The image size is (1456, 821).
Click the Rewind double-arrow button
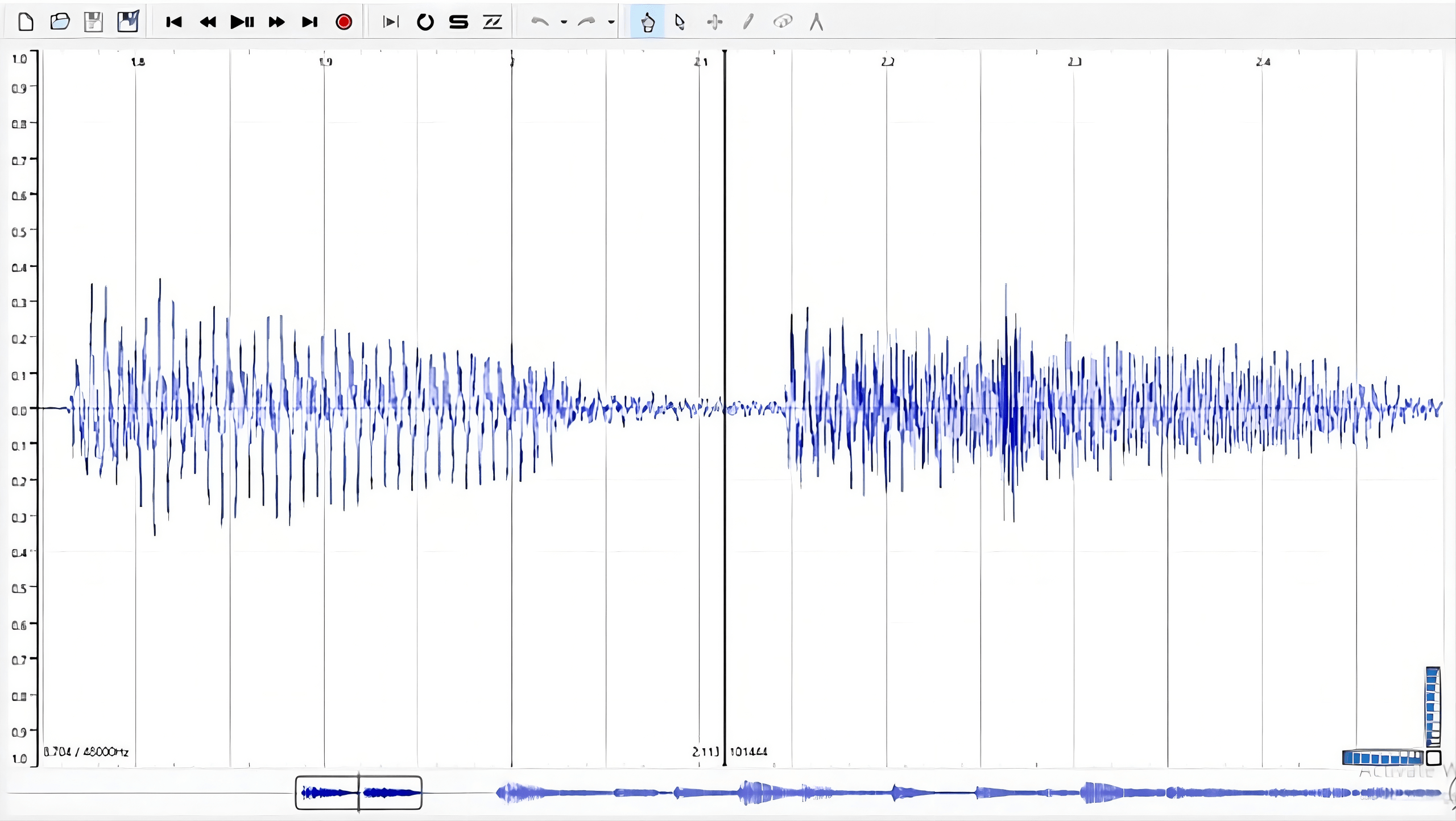coord(208,22)
